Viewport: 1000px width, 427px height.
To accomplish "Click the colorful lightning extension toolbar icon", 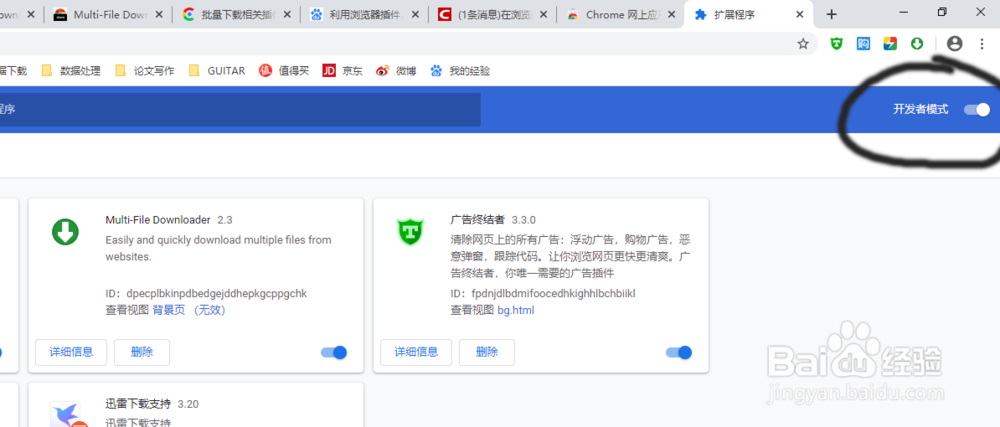I will (x=890, y=43).
